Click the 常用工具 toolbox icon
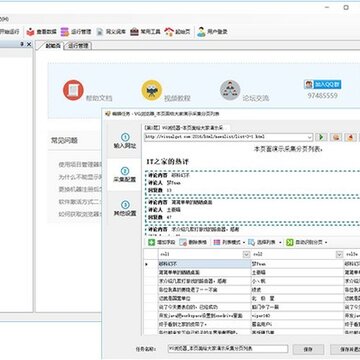The width and height of the screenshot is (360, 360). click(x=134, y=32)
